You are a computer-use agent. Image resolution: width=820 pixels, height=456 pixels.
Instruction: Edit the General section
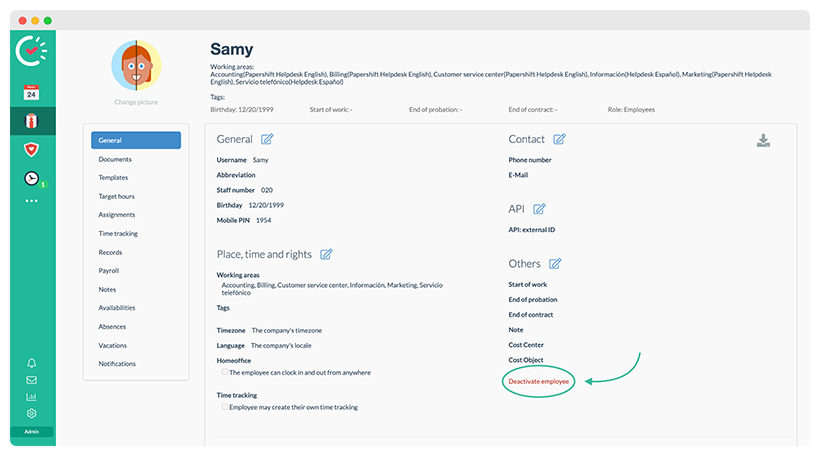point(267,139)
